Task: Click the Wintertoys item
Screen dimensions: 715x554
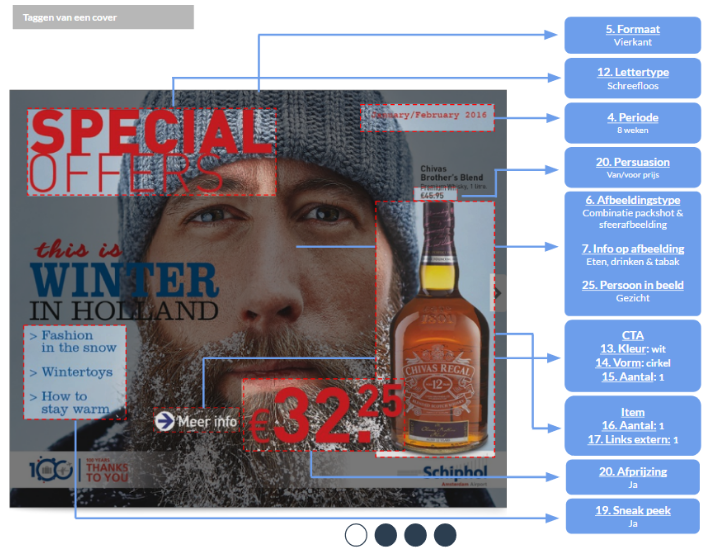Action: click(x=71, y=372)
